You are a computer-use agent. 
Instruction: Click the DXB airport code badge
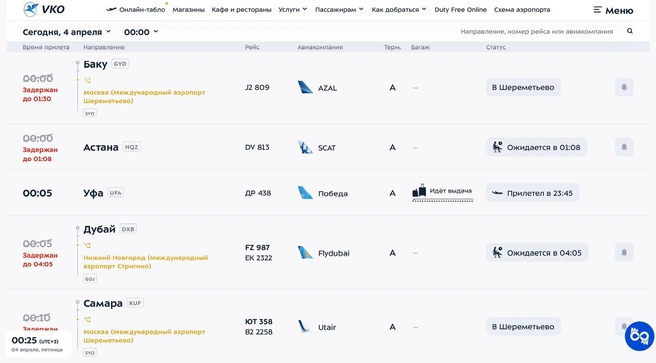128,229
